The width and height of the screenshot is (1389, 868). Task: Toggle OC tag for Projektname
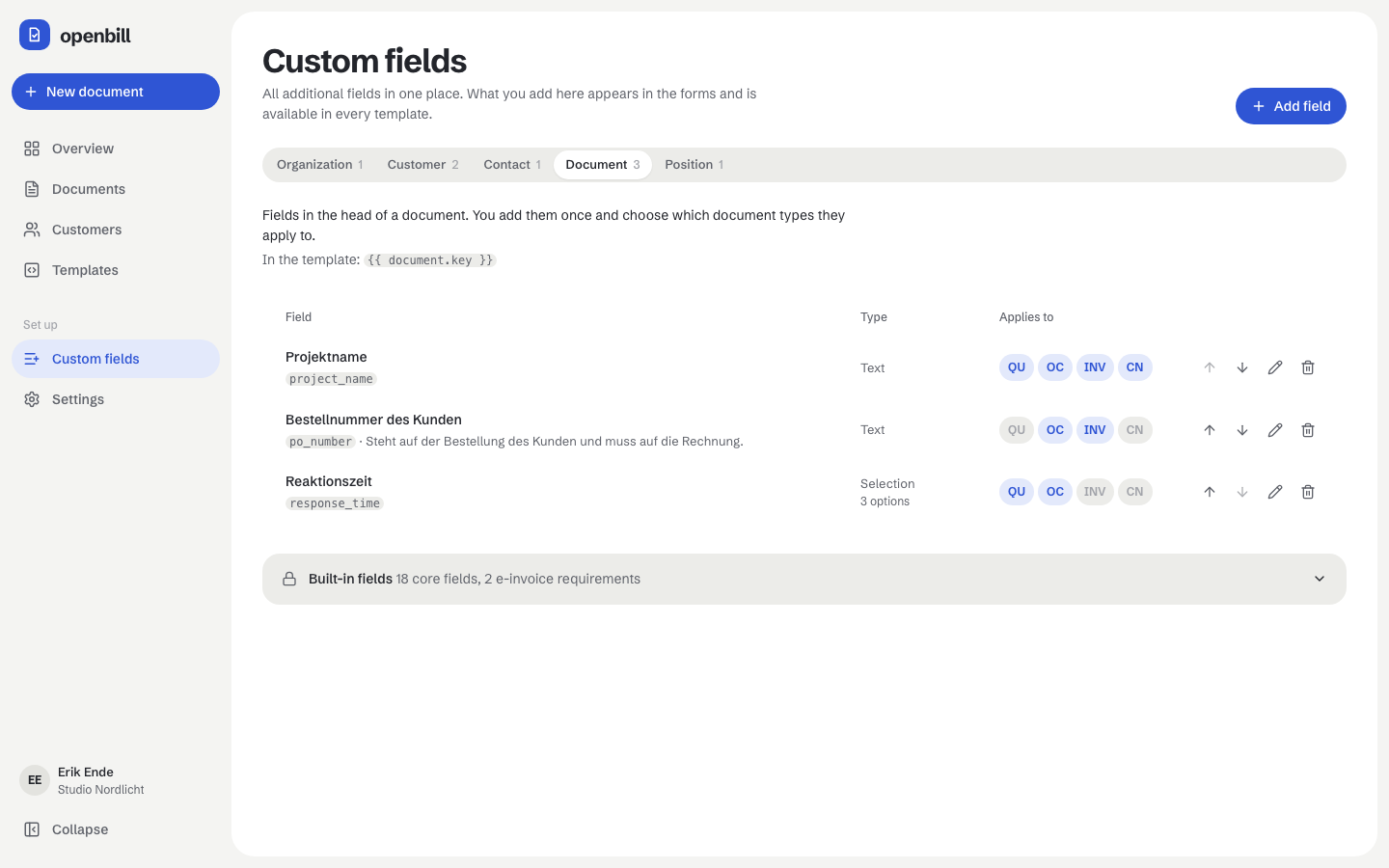(x=1055, y=367)
